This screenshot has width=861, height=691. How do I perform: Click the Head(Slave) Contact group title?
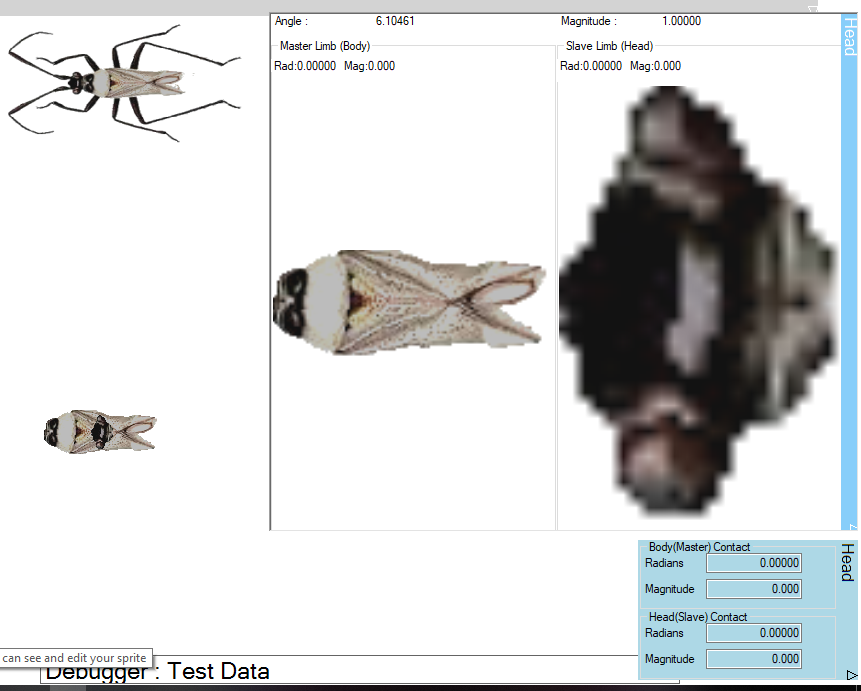point(697,617)
